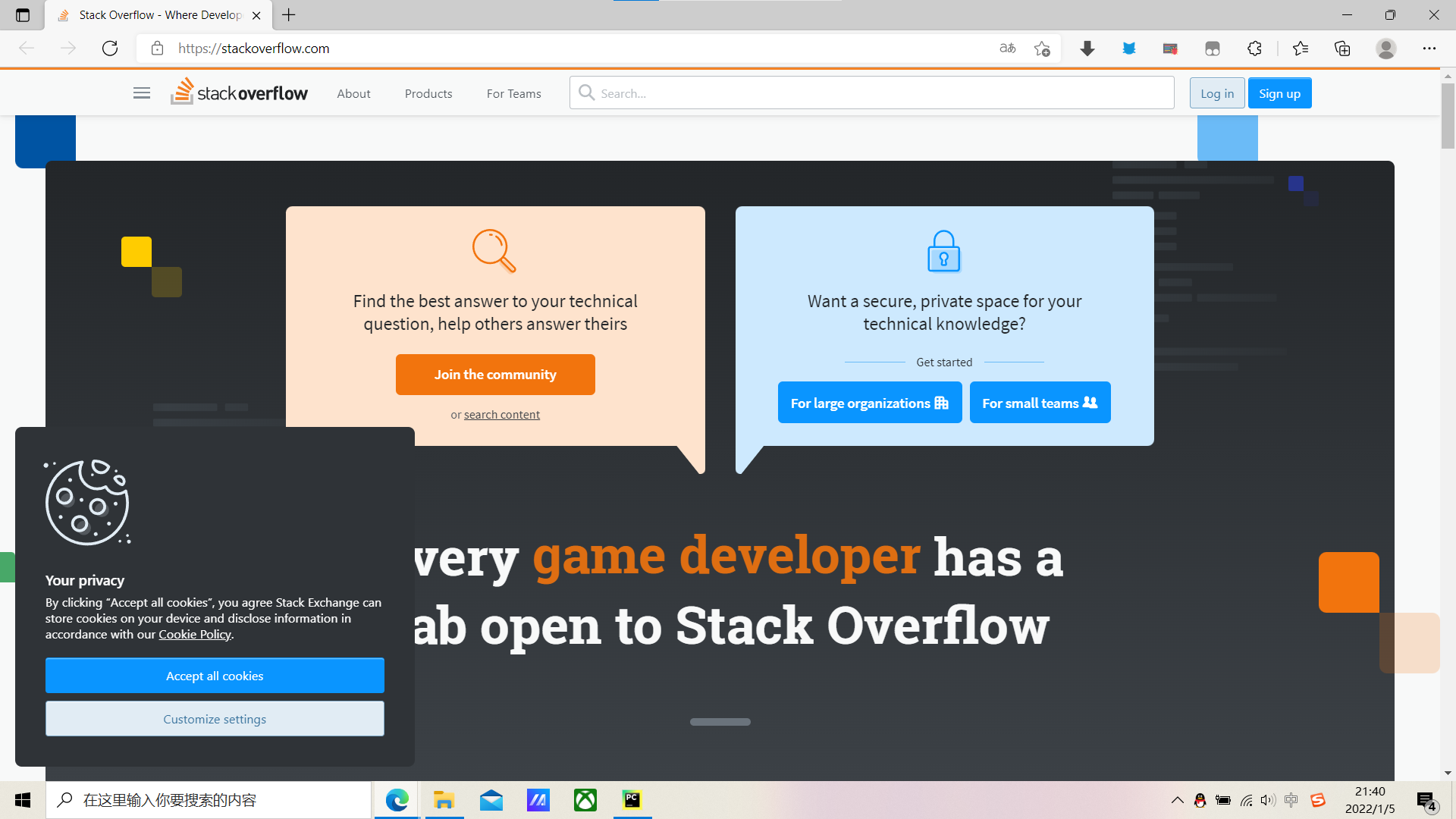Open the translate page icon

click(1008, 49)
